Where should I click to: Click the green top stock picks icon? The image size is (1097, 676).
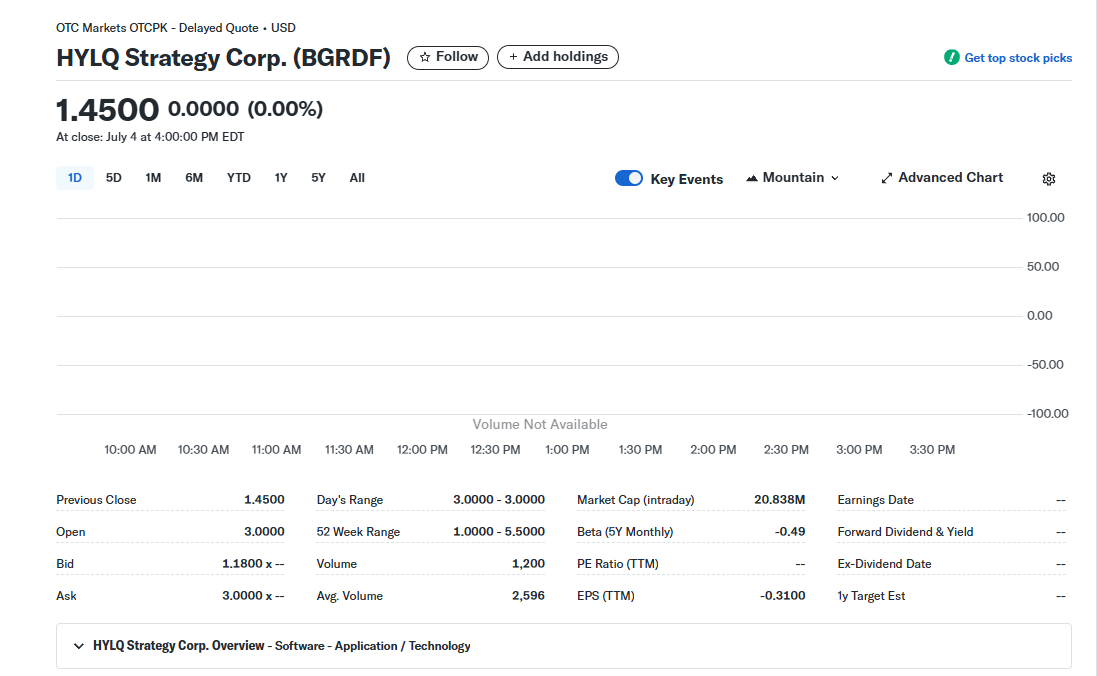coord(951,57)
